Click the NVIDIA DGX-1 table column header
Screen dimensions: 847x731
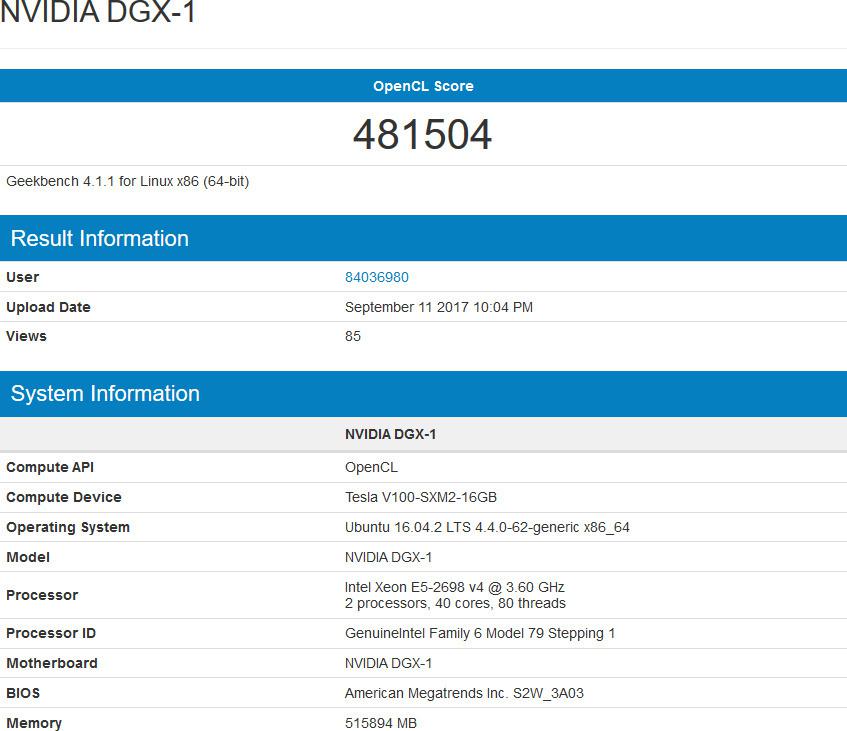coord(390,434)
